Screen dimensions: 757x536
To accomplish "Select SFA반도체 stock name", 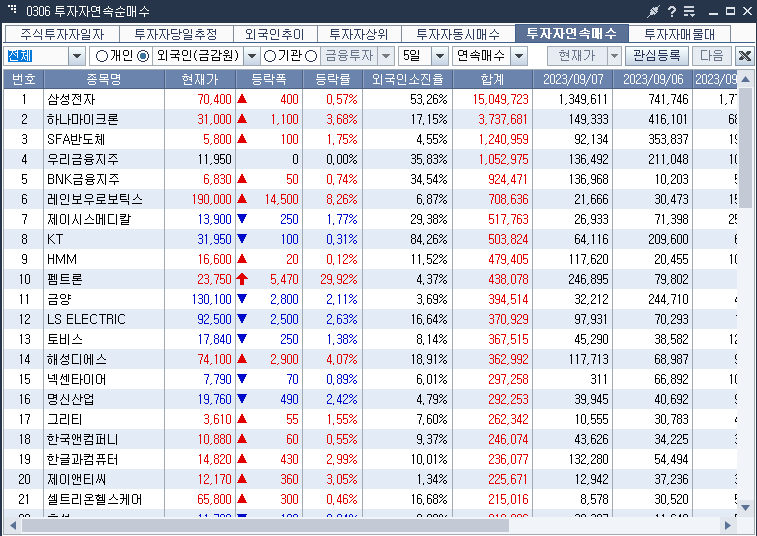I will point(76,140).
